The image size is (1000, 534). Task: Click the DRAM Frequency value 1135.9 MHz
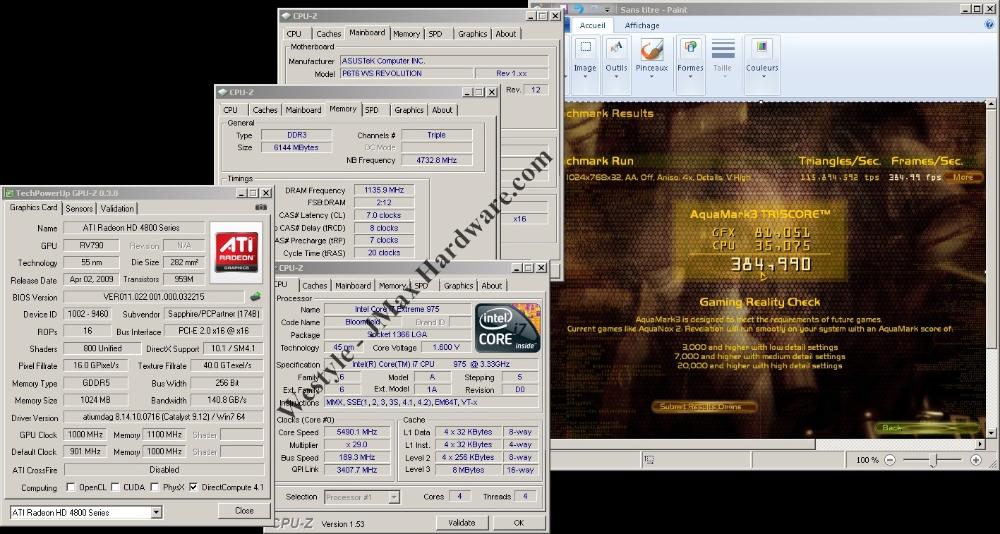pyautogui.click(x=385, y=190)
